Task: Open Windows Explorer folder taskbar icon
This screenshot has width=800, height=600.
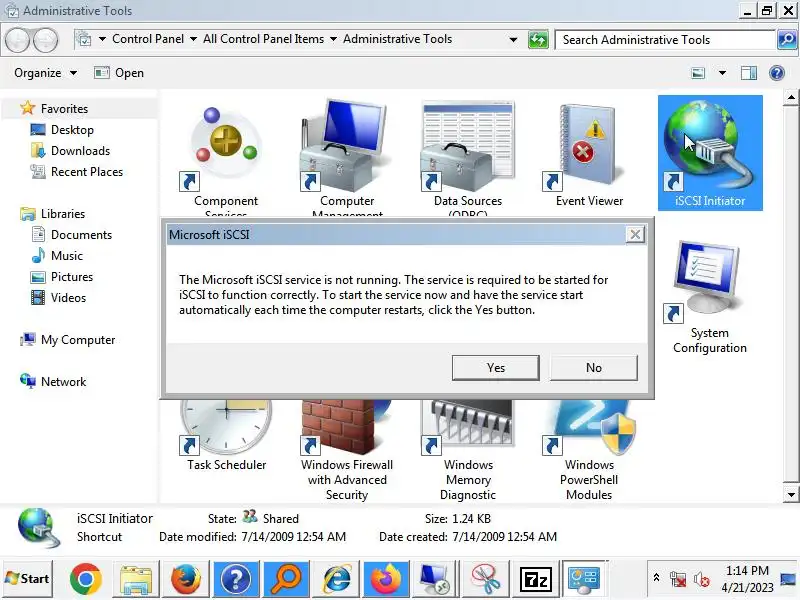Action: click(x=135, y=579)
